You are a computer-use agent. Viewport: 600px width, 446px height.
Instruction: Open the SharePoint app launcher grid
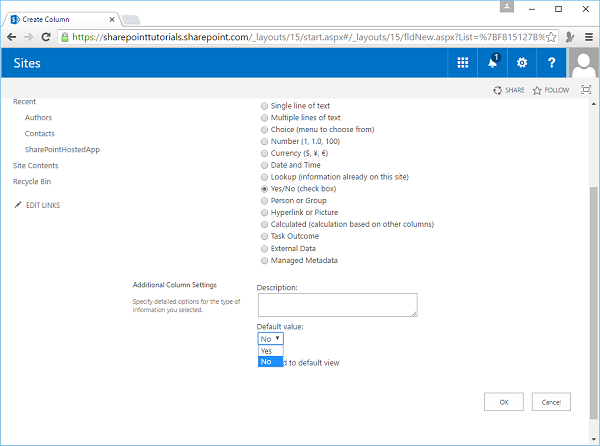[462, 62]
